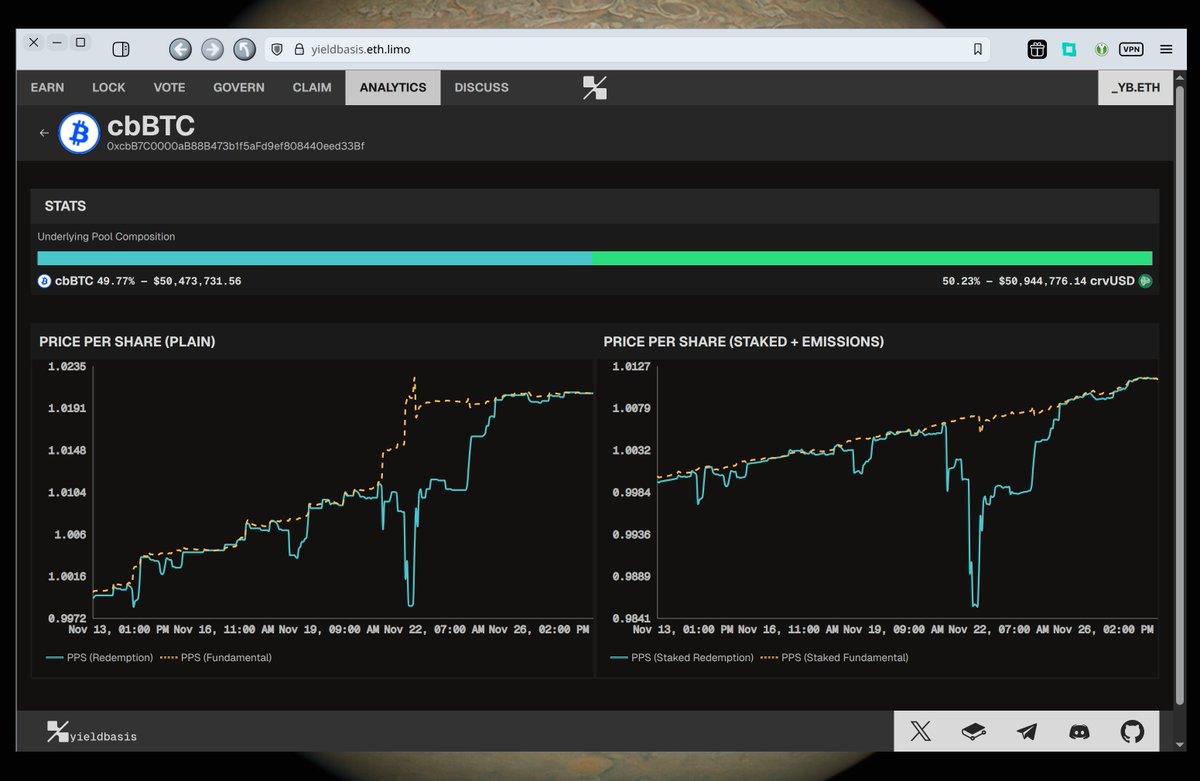Click the cbBTC 49.77% value text
1200x781 pixels.
click(x=148, y=281)
